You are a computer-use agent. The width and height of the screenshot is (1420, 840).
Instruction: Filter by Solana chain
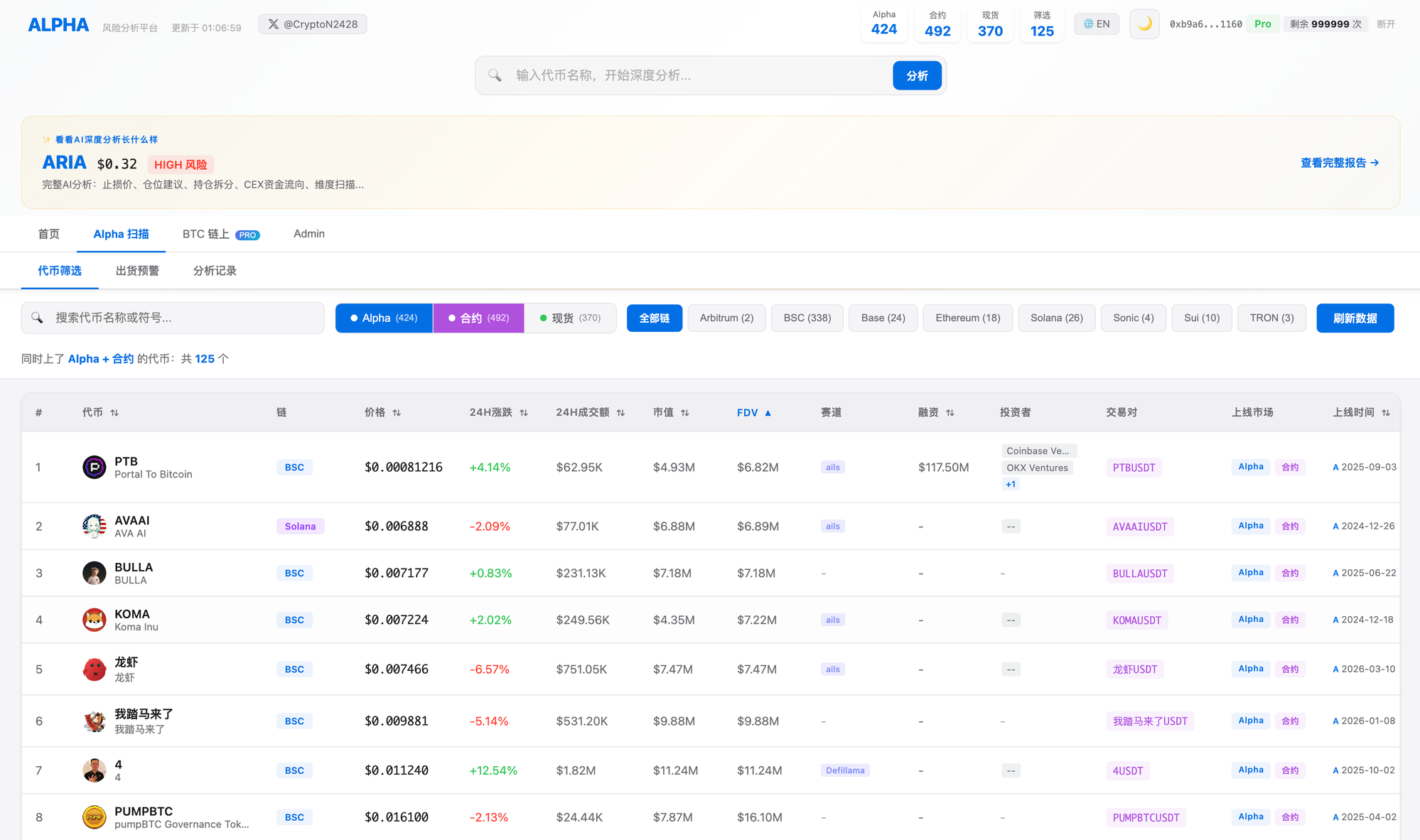(1057, 318)
